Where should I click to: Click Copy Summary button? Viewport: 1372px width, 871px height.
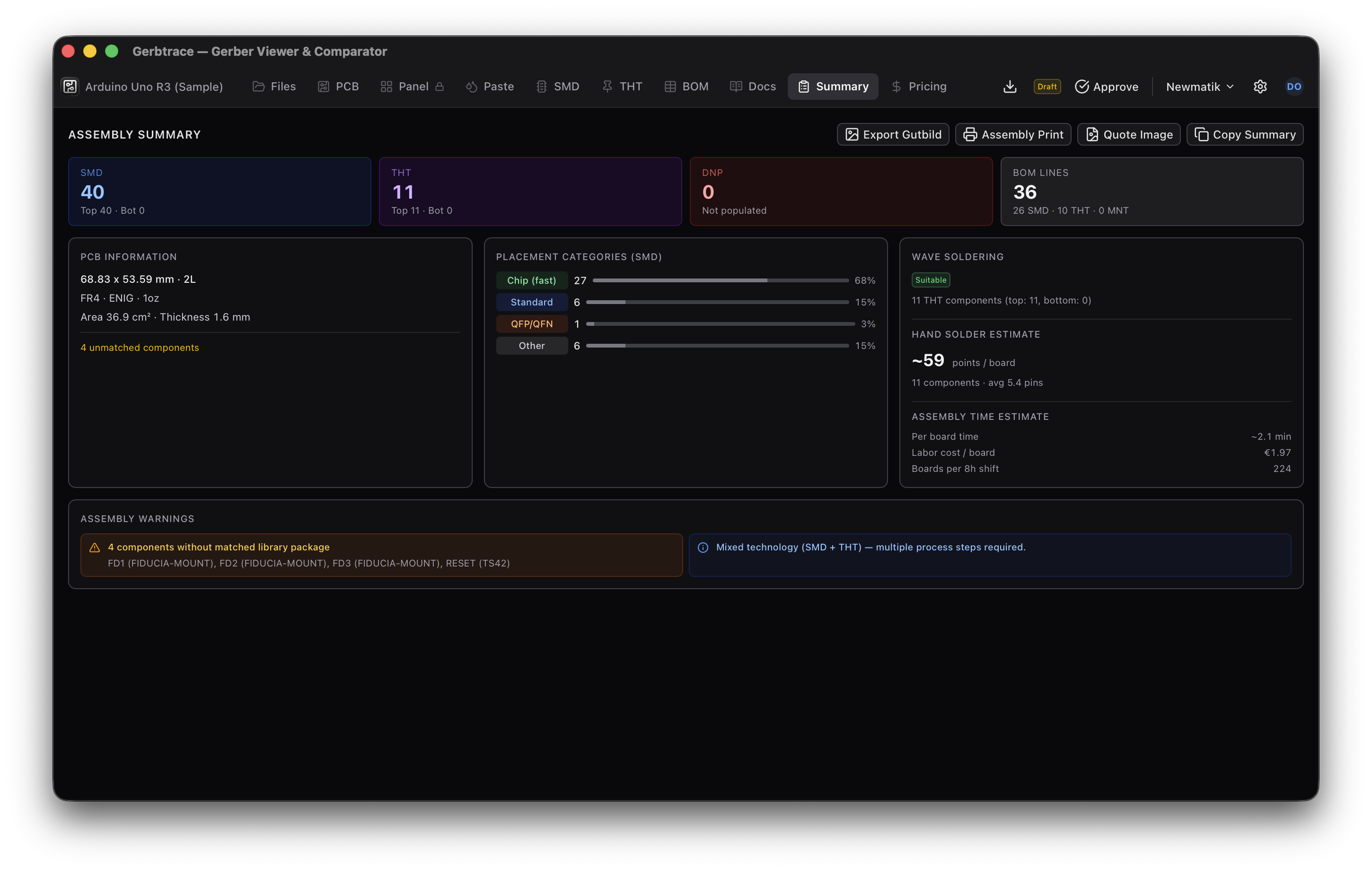click(1244, 134)
